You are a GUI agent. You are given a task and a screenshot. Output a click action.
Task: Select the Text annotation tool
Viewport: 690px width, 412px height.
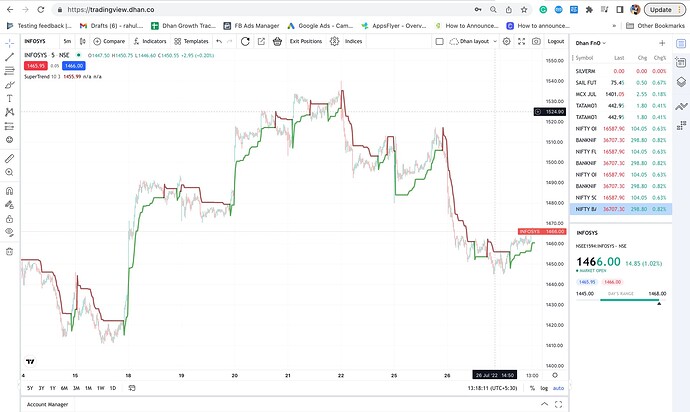click(9, 99)
